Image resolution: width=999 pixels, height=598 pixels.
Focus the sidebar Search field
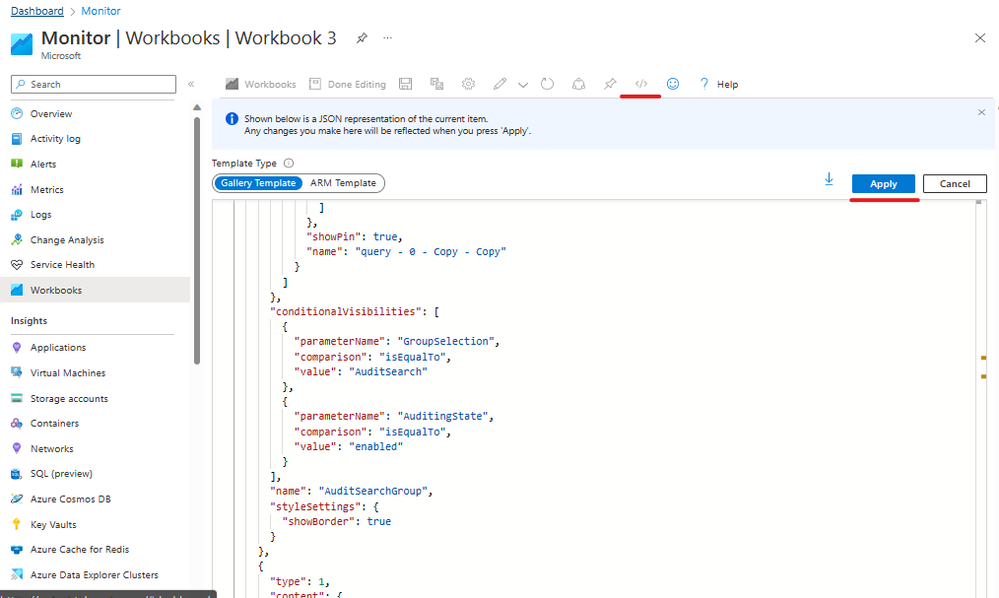(x=94, y=84)
